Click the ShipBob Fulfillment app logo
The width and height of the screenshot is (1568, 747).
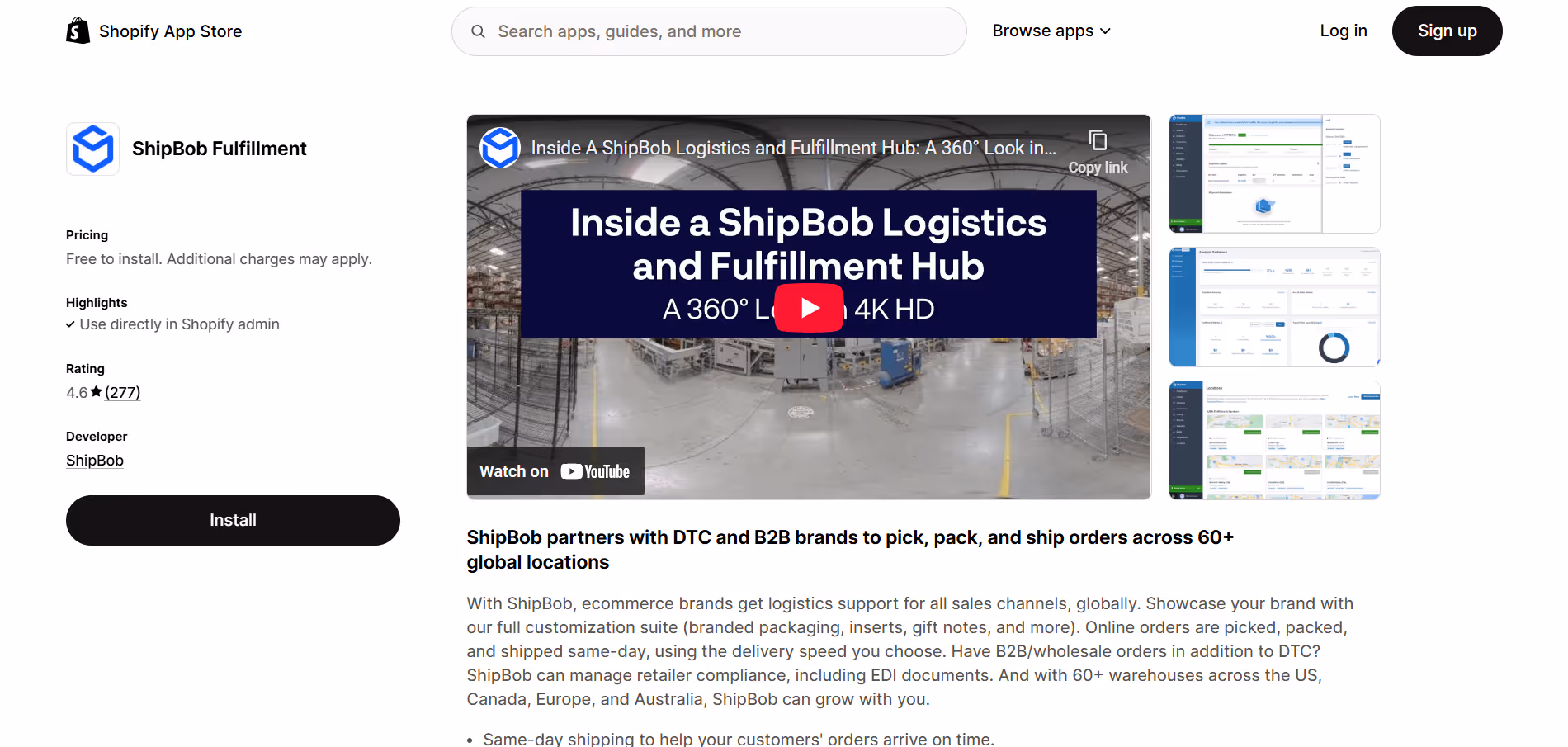[93, 149]
